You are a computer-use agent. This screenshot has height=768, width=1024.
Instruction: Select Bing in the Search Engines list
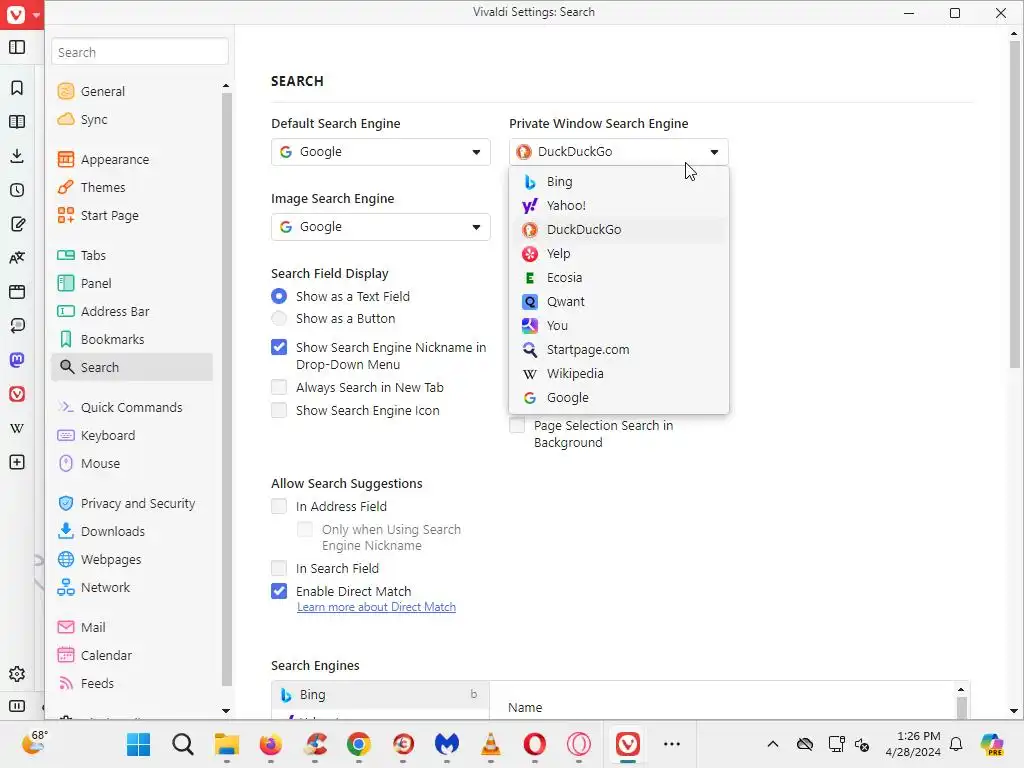(381, 695)
